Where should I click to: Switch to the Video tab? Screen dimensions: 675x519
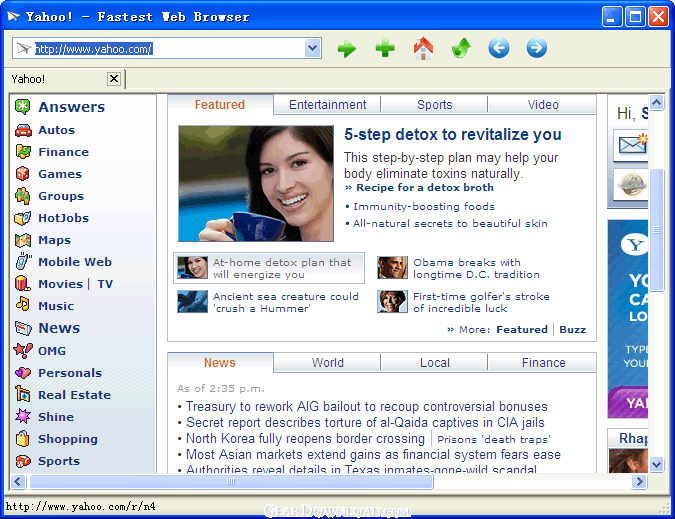point(543,105)
